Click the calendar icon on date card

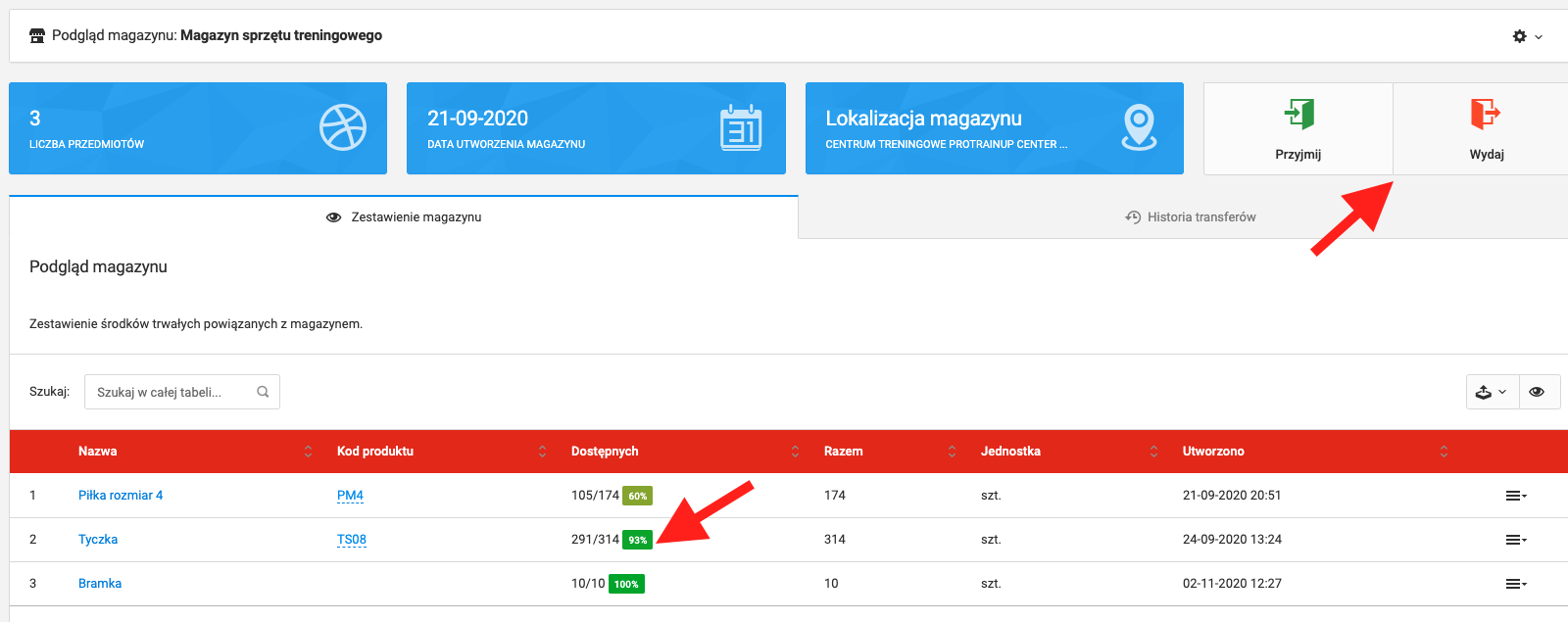(741, 127)
